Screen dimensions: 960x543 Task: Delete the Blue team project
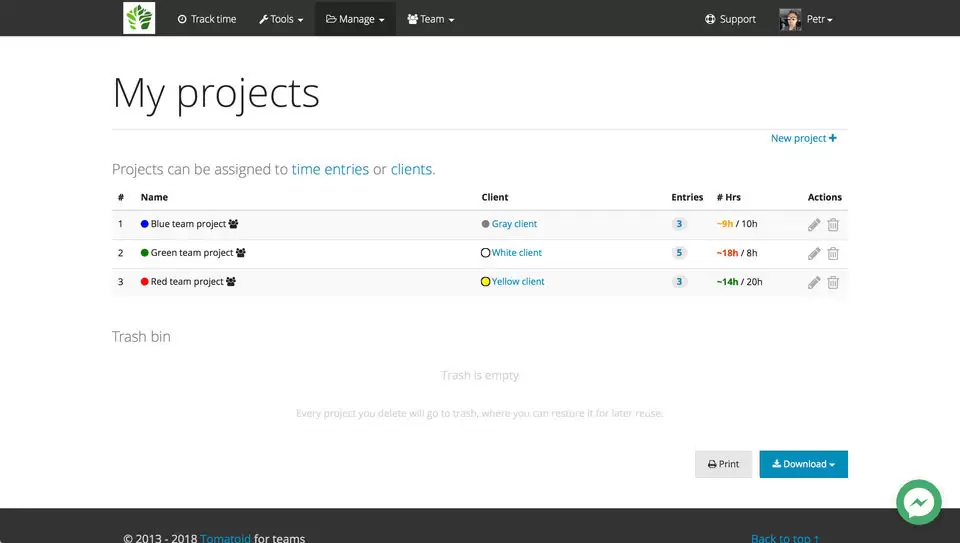pos(833,225)
